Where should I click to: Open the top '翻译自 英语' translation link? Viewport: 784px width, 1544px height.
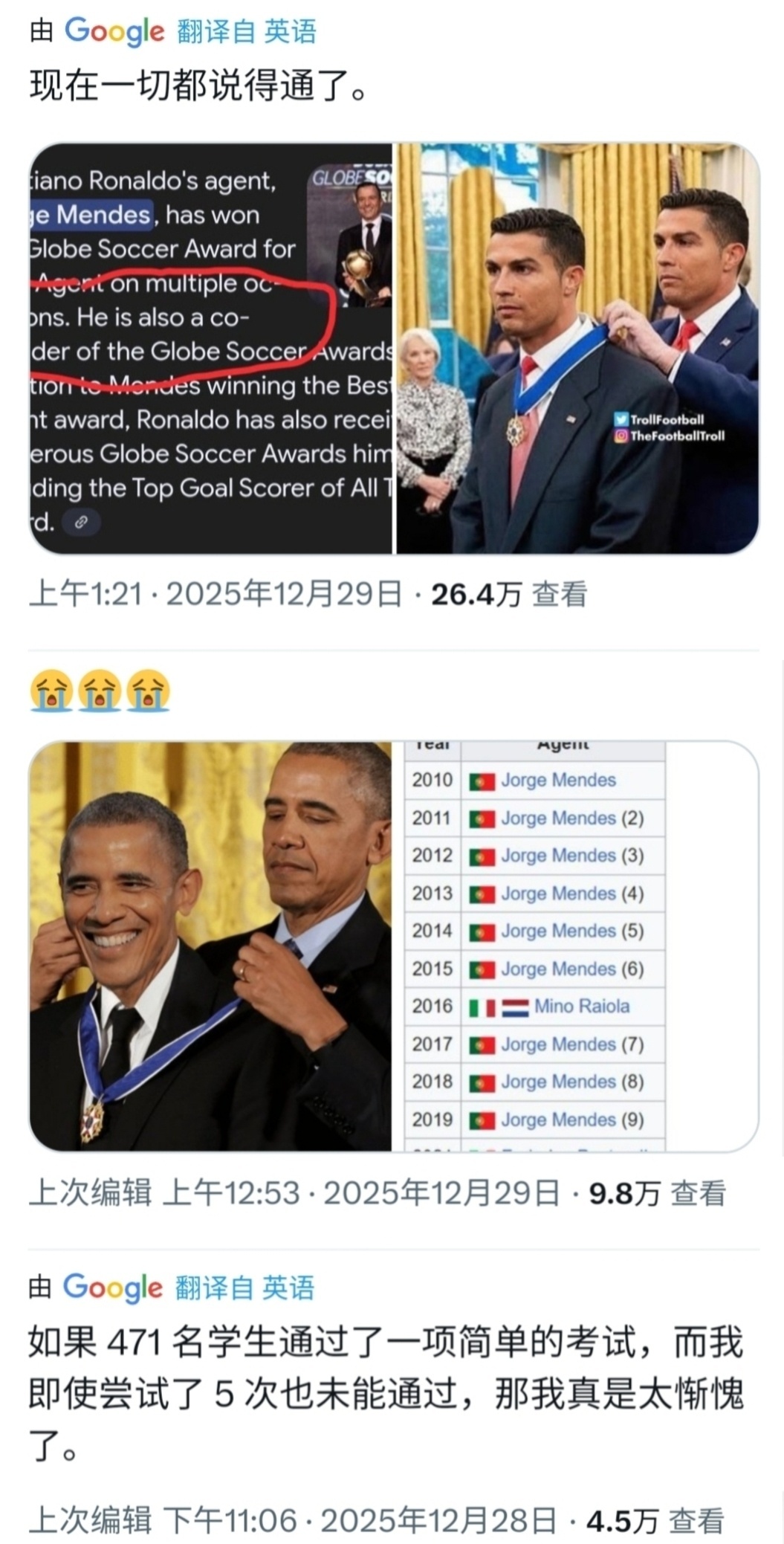247,32
